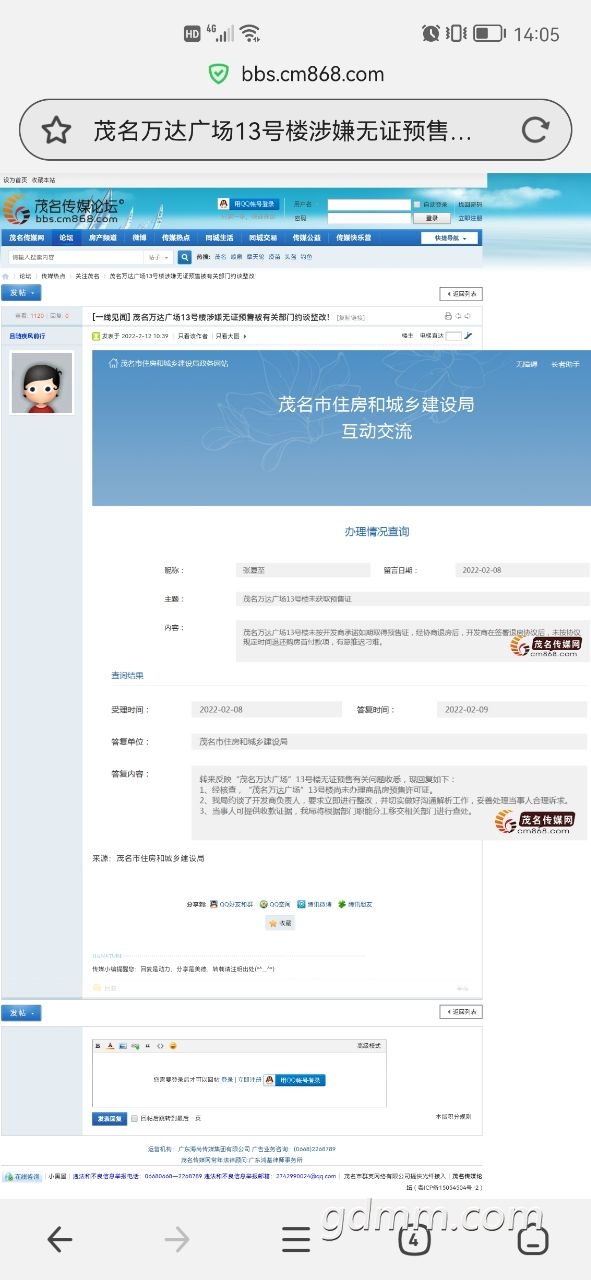This screenshot has height=1280, width=591.
Task: Click the floor jump number input box
Action: [454, 336]
